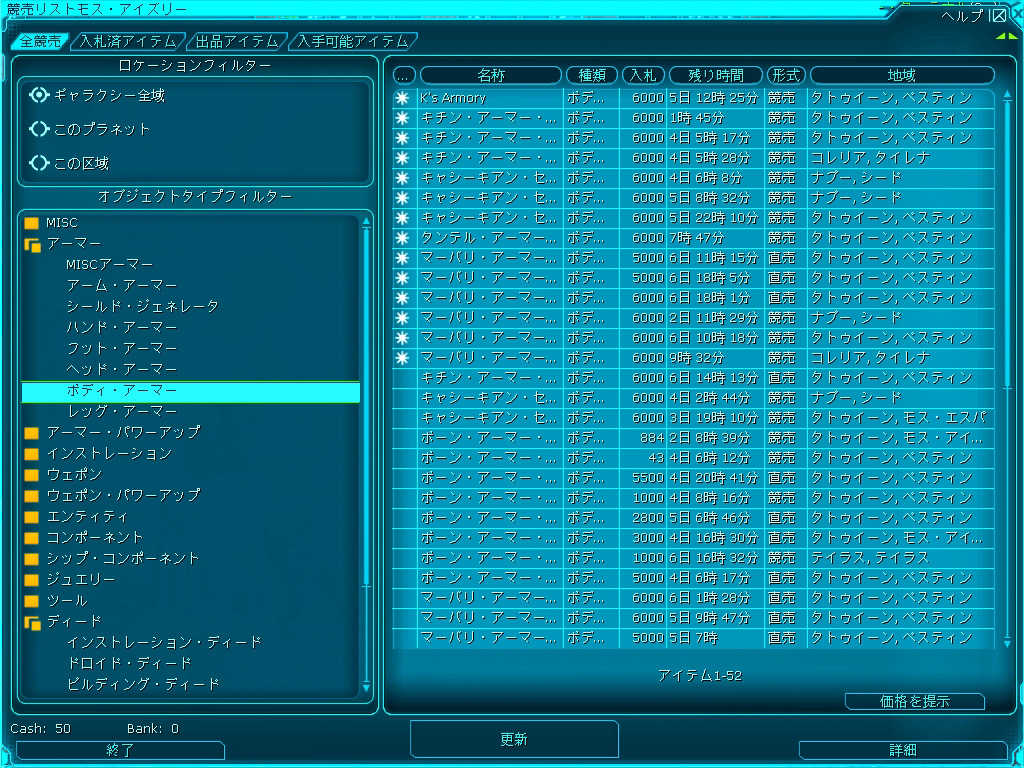1024x768 pixels.
Task: Click star icon on the 9時 32分 row
Action: tap(402, 358)
